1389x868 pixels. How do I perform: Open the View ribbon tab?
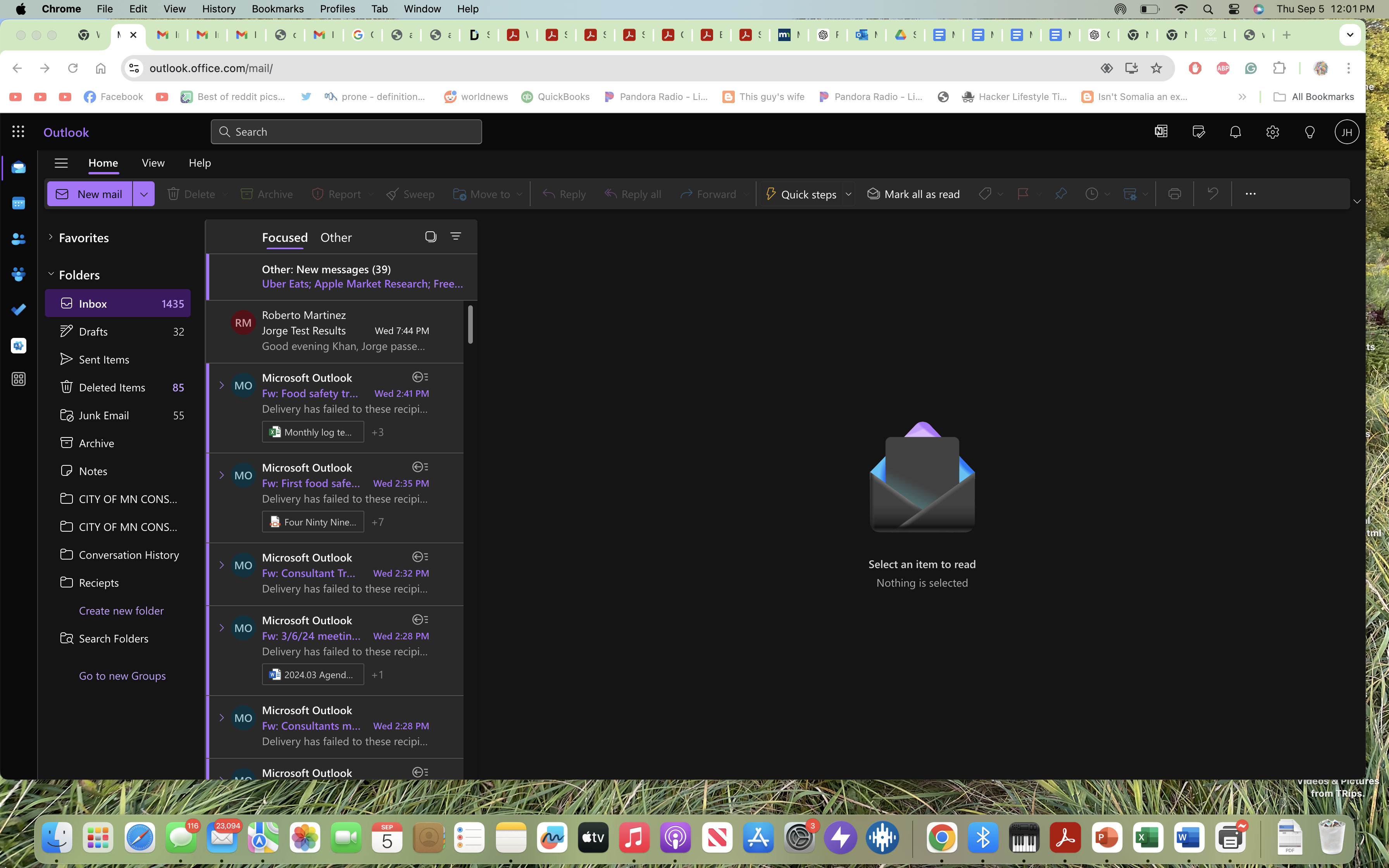click(153, 163)
